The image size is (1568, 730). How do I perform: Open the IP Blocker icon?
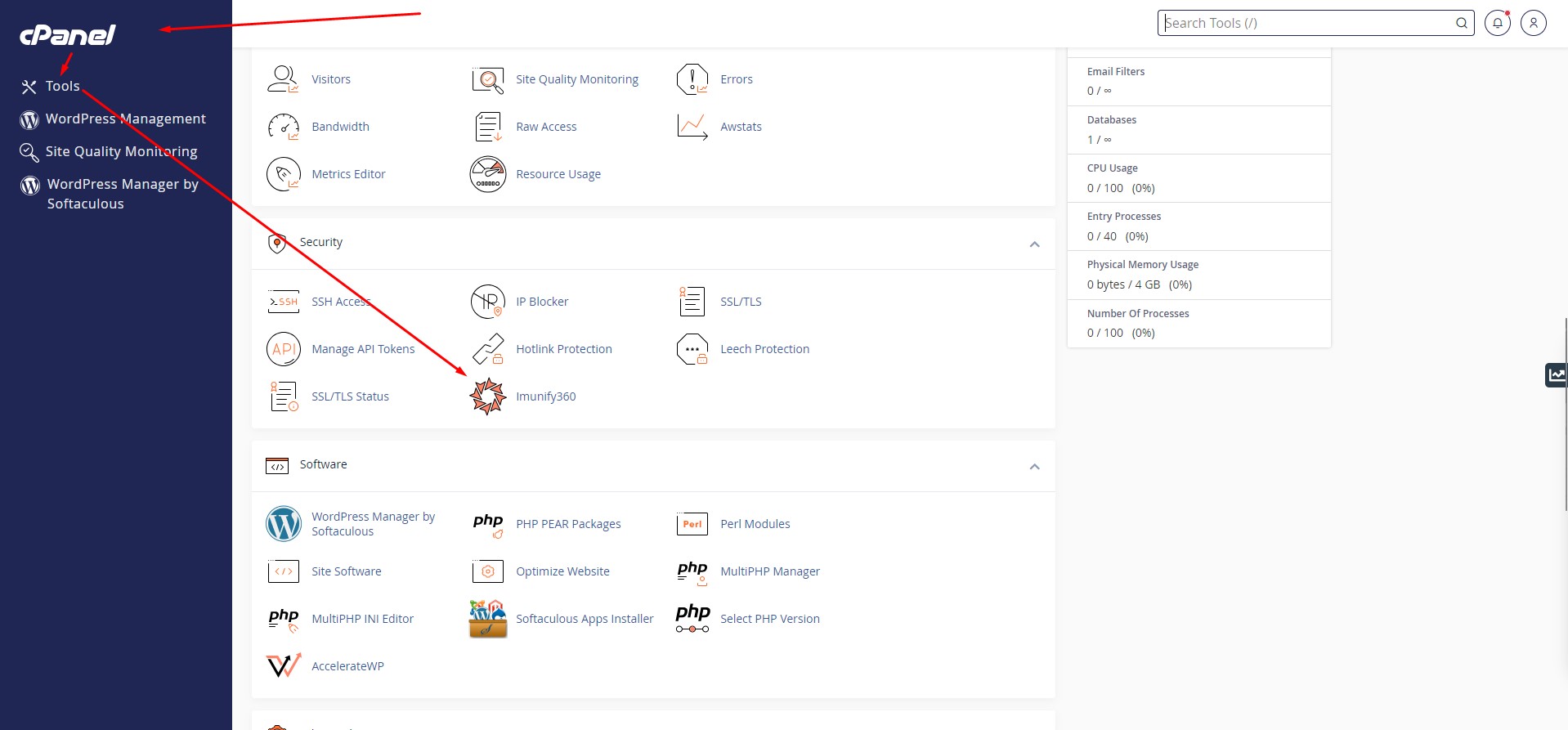pos(488,302)
